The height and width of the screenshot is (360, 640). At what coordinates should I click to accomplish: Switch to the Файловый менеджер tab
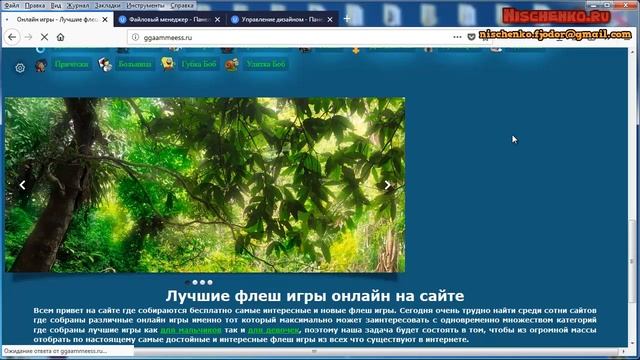(170, 19)
